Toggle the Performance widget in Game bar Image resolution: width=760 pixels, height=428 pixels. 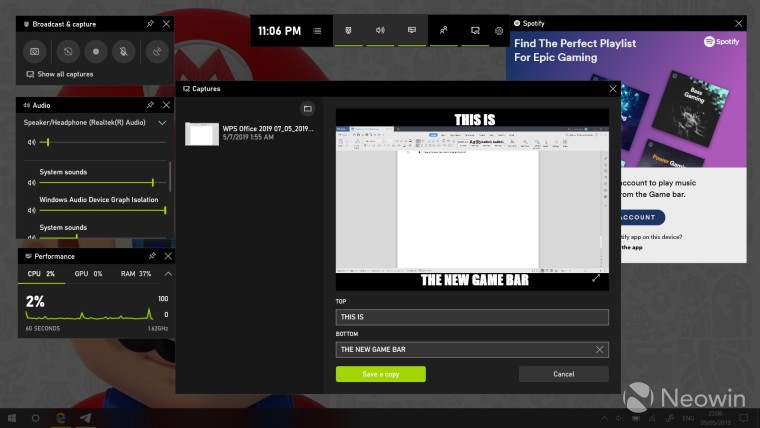coord(412,31)
